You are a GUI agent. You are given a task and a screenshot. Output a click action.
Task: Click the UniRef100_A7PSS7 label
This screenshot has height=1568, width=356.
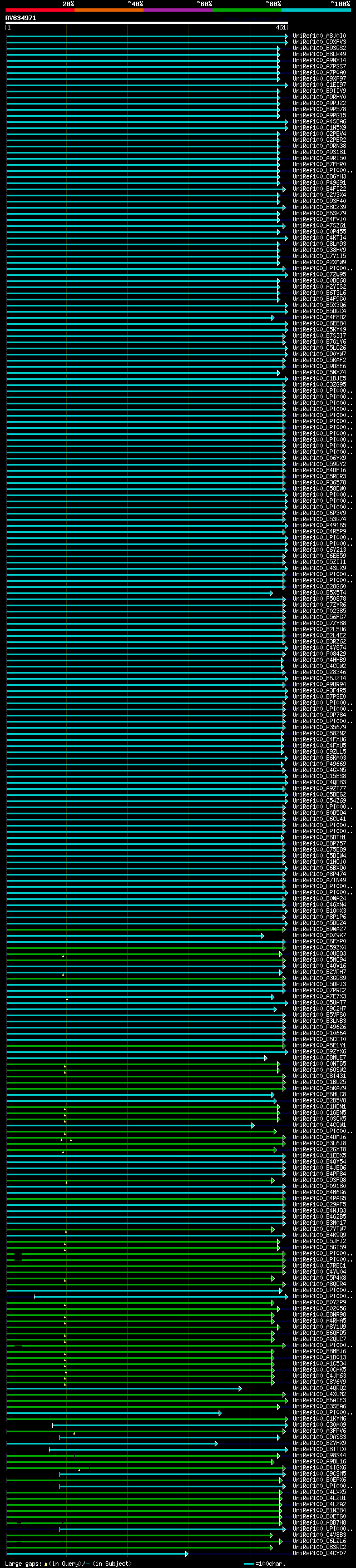[x=319, y=66]
